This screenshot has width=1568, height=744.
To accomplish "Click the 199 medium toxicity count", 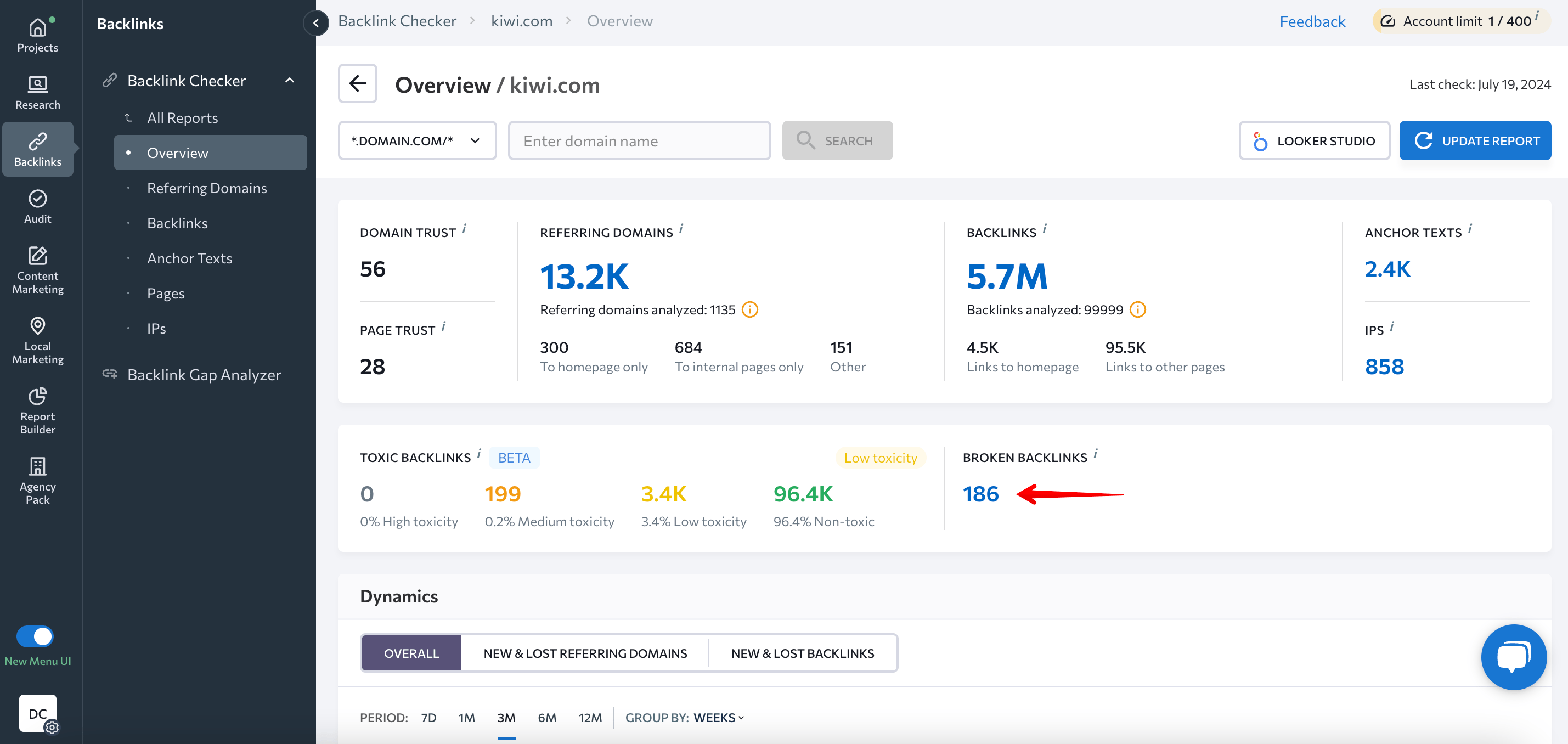I will tap(502, 493).
